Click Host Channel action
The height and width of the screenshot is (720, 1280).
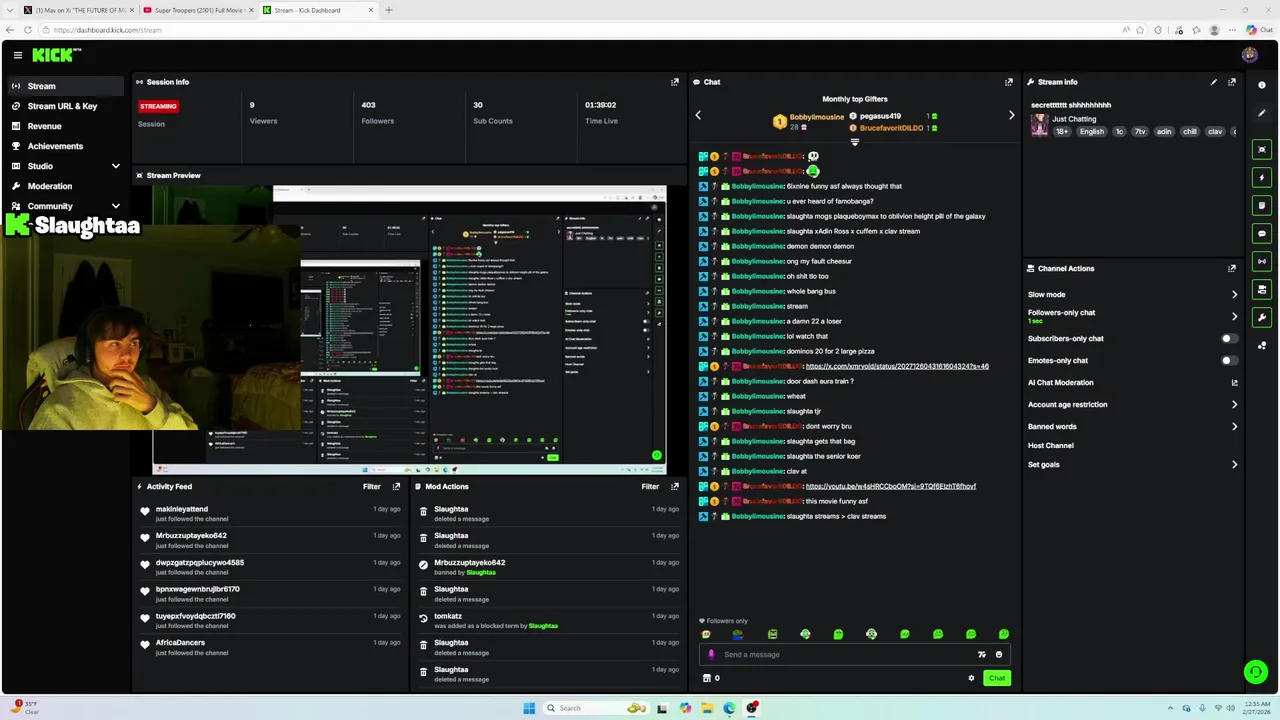coord(1051,445)
